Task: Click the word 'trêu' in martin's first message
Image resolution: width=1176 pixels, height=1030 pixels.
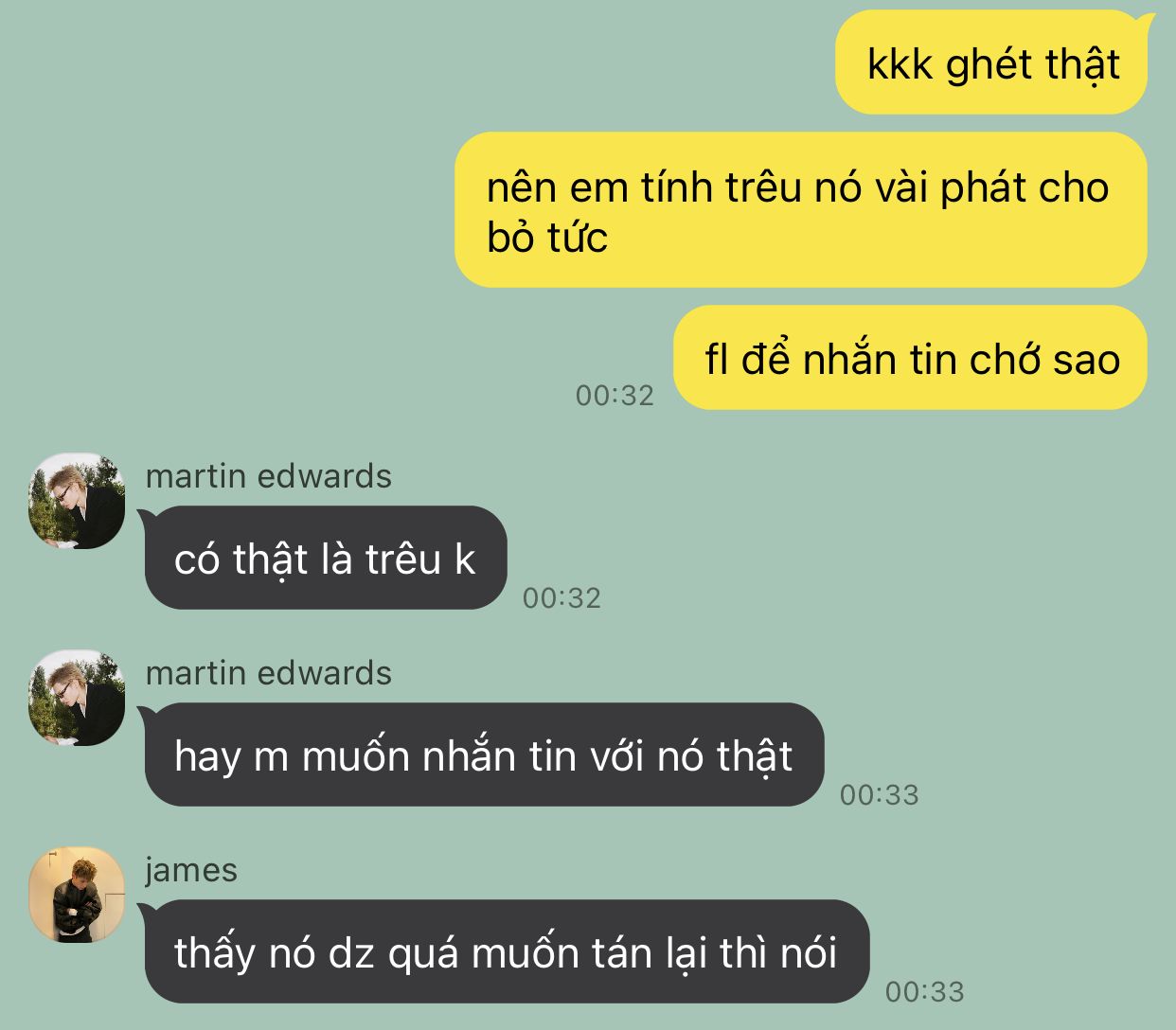Action: tap(404, 559)
